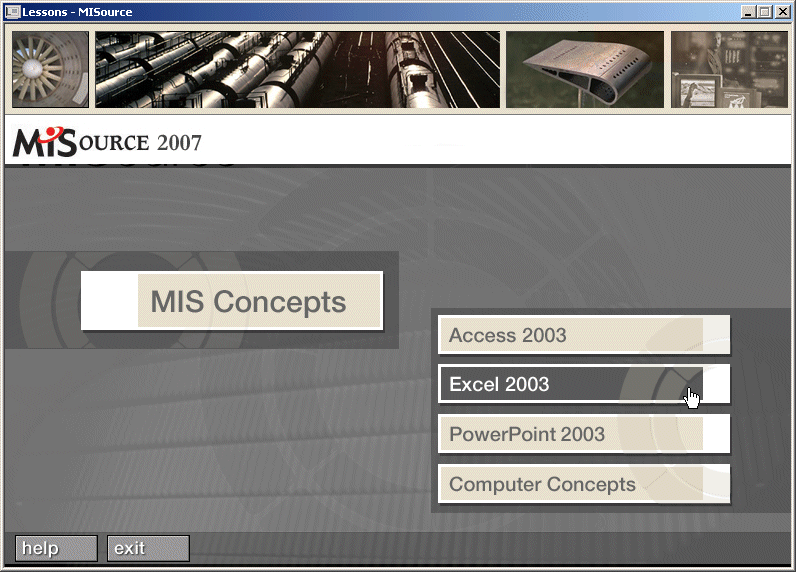Image resolution: width=796 pixels, height=572 pixels.
Task: Select the Access 2003 lessons
Action: 584,335
